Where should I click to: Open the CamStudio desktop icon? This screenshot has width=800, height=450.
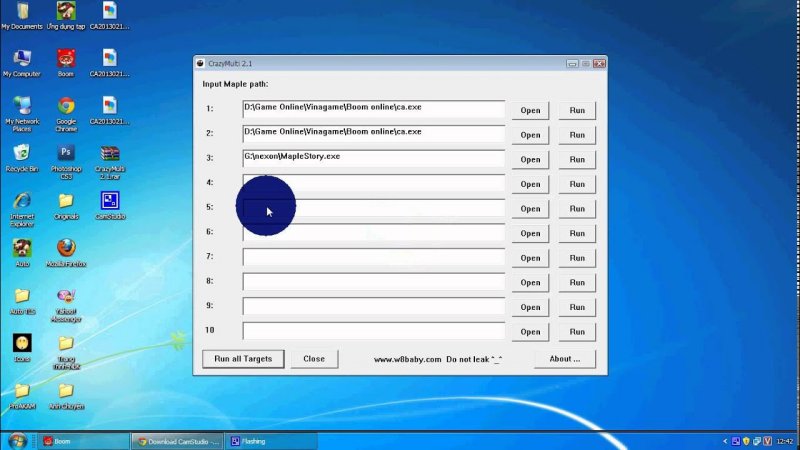pyautogui.click(x=110, y=201)
